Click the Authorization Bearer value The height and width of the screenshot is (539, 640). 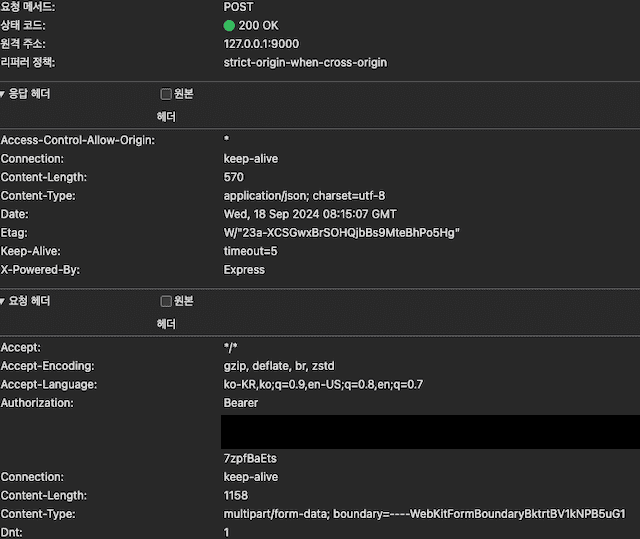click(x=240, y=403)
